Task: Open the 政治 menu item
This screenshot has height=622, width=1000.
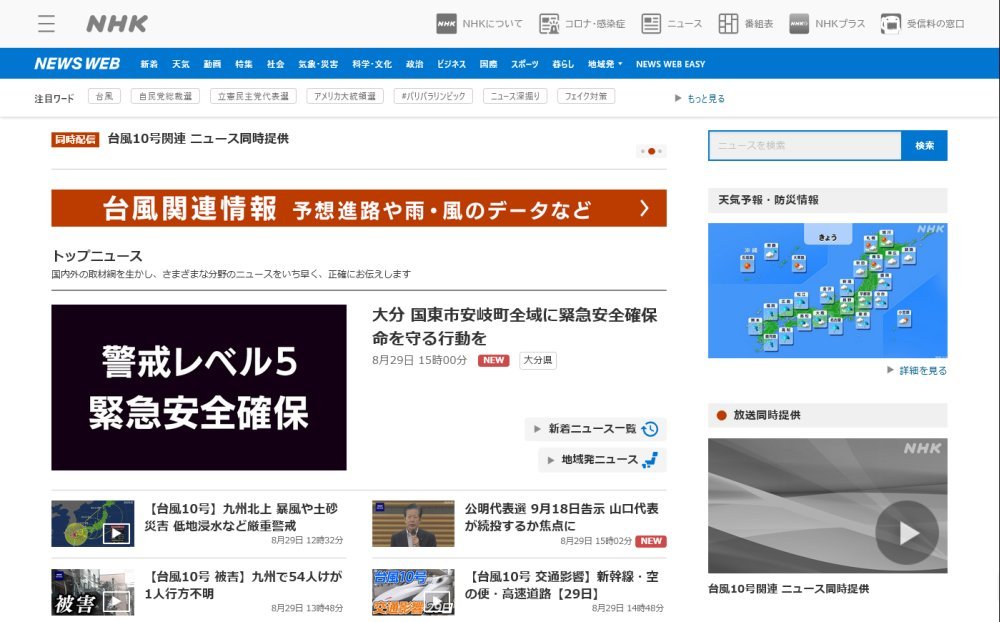Action: pyautogui.click(x=415, y=64)
